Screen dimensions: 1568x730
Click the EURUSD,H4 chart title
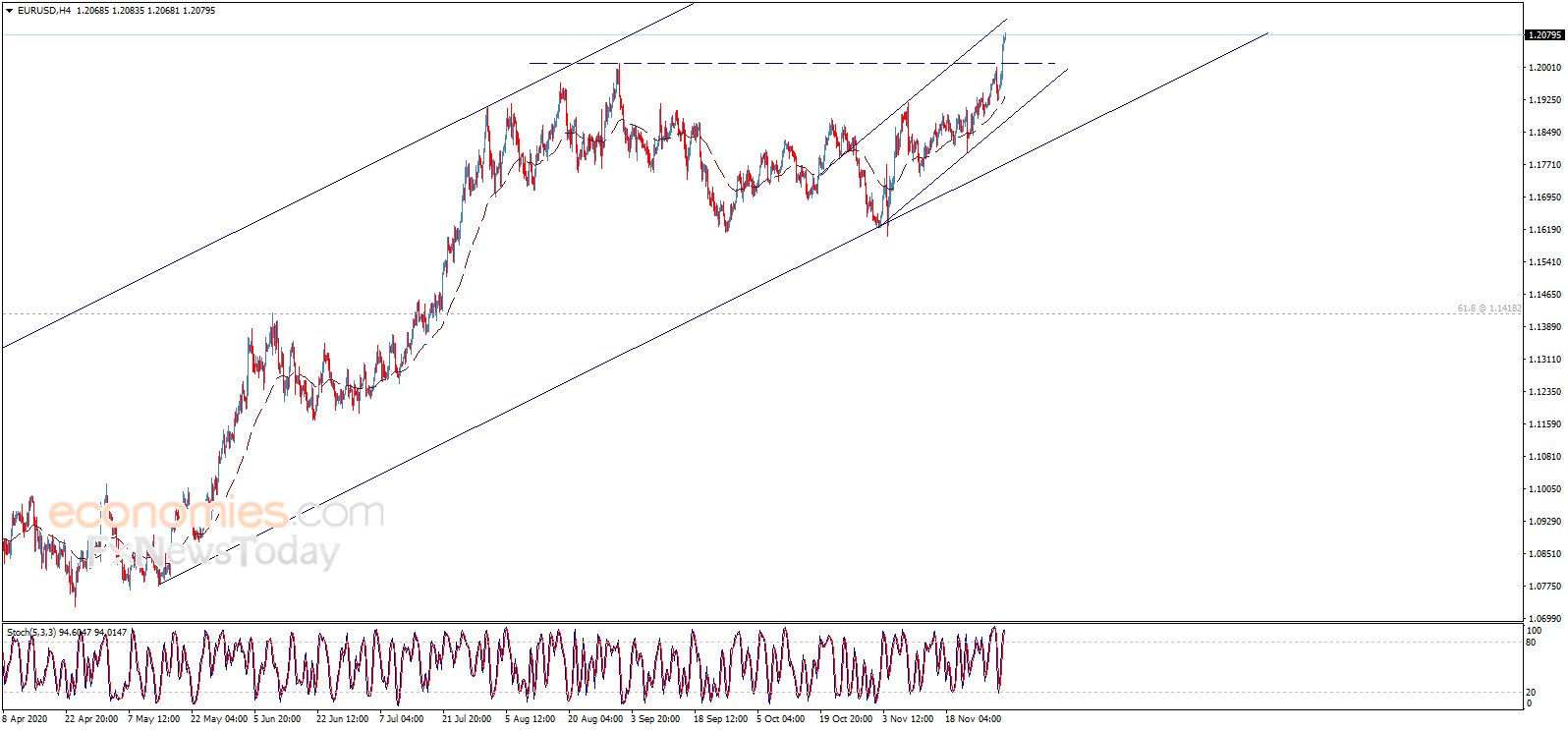[x=44, y=11]
